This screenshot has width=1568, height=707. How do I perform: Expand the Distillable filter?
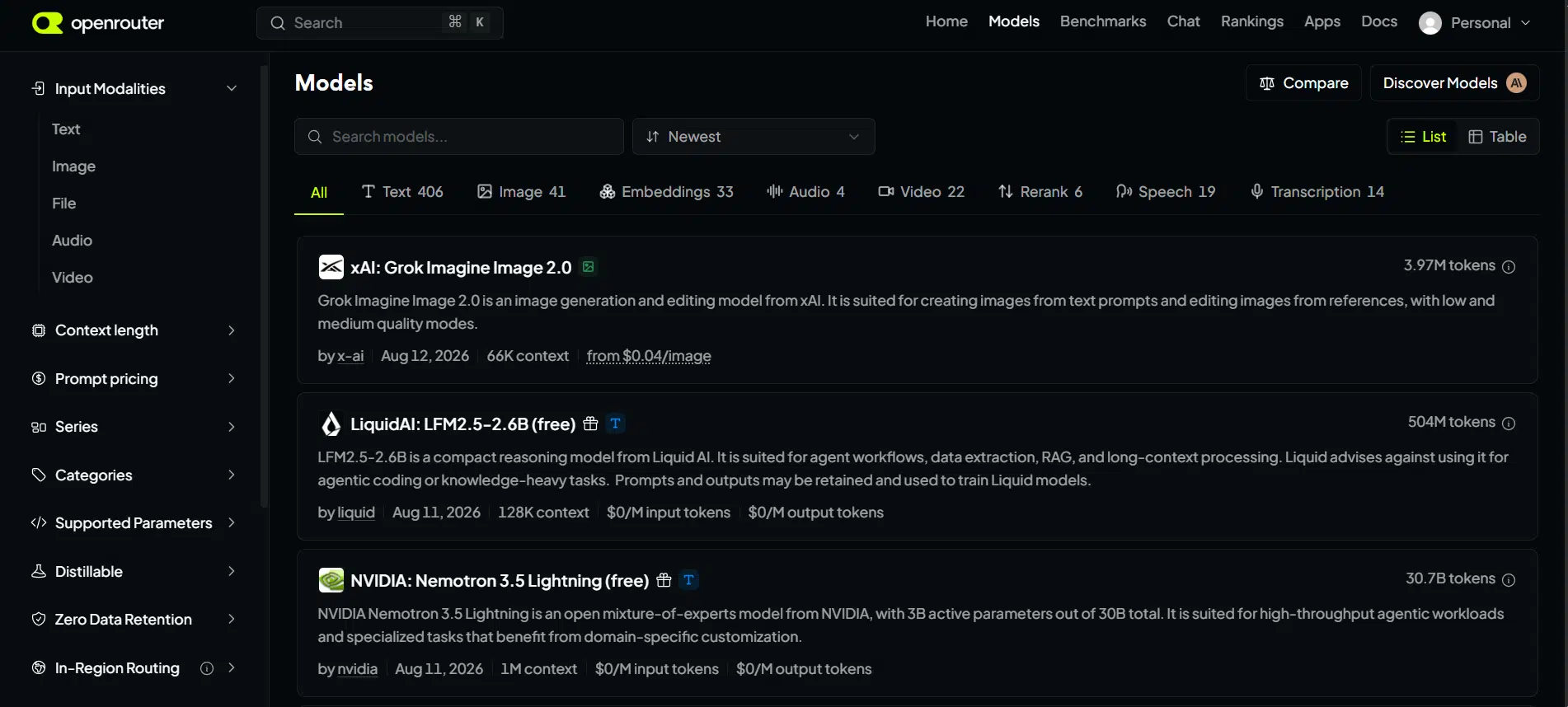tap(134, 571)
